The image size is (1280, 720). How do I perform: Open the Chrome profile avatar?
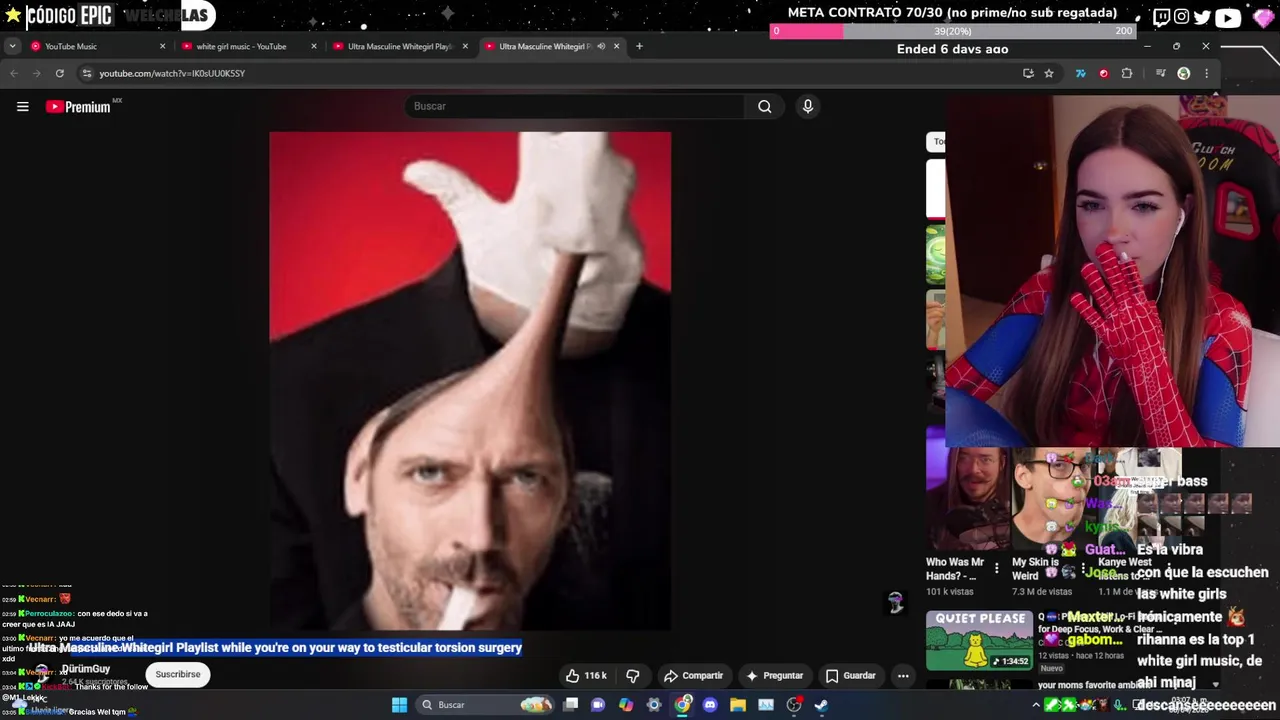[1183, 73]
